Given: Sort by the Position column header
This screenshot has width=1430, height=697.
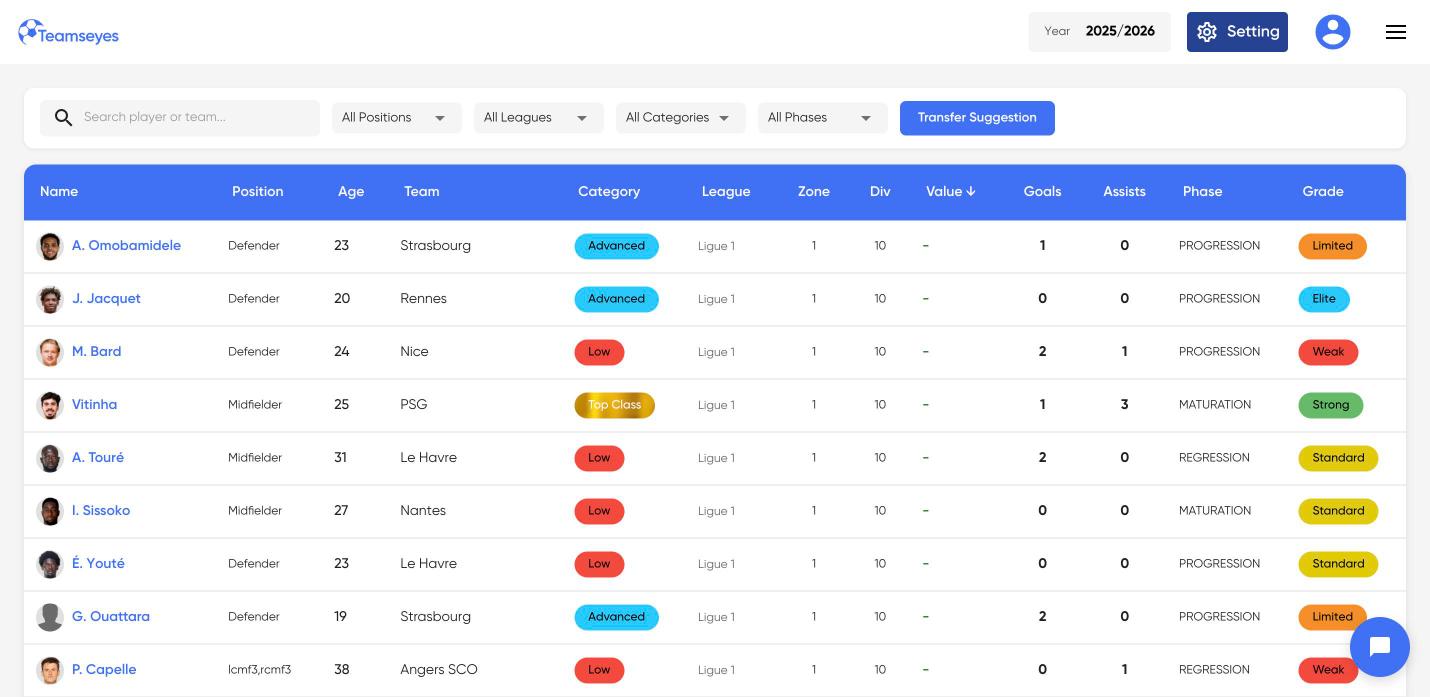Looking at the screenshot, I should click(x=258, y=192).
